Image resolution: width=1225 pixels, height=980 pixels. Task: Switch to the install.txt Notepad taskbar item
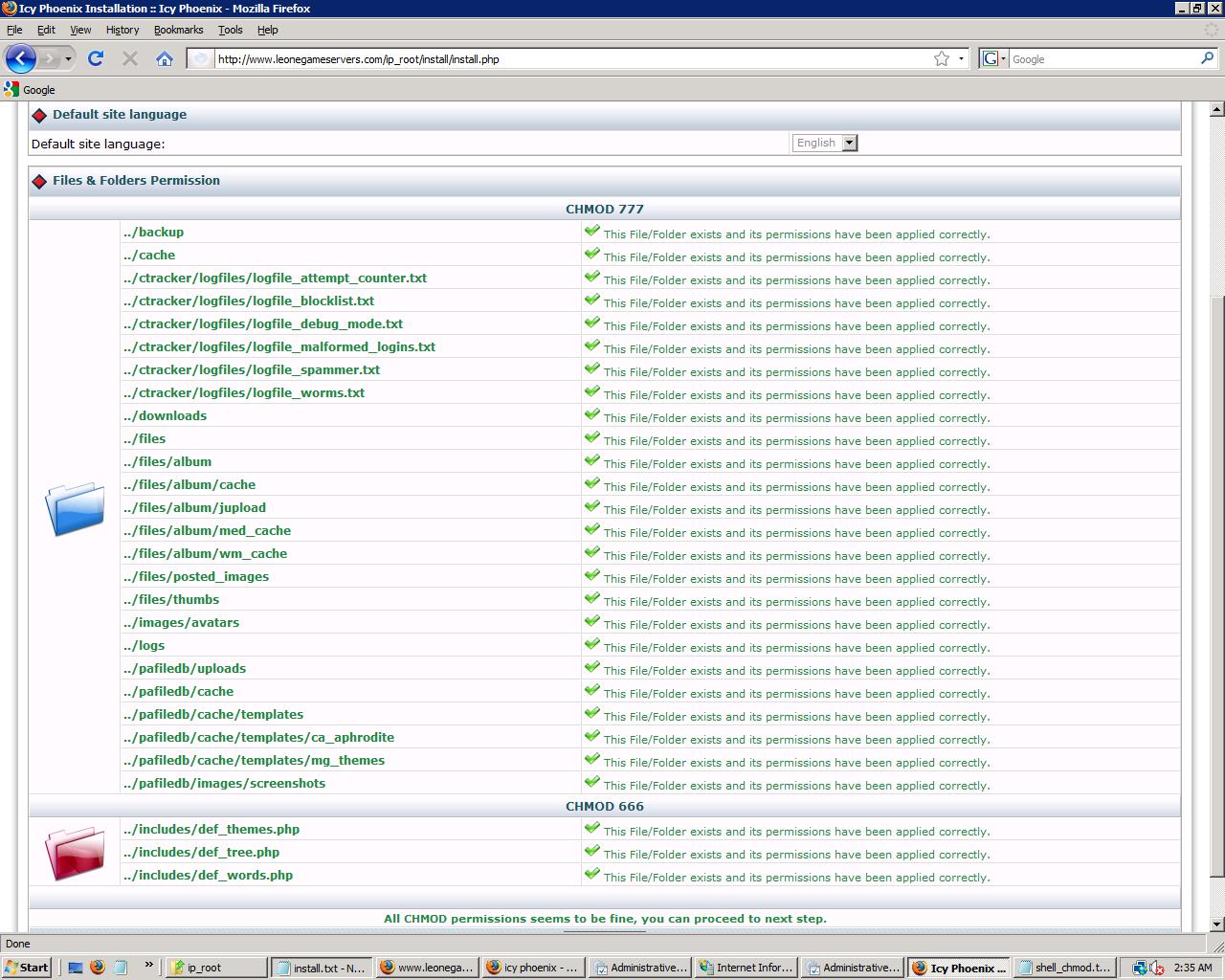click(x=320, y=968)
